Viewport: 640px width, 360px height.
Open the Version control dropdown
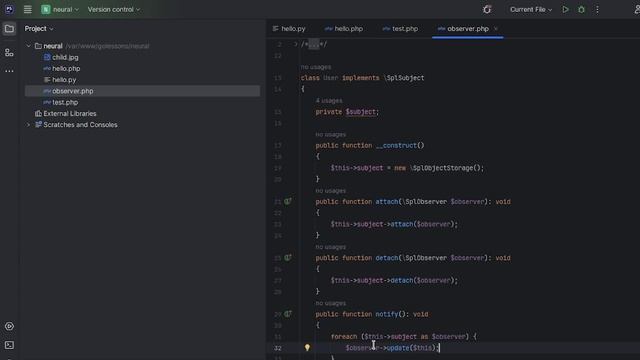pyautogui.click(x=113, y=9)
